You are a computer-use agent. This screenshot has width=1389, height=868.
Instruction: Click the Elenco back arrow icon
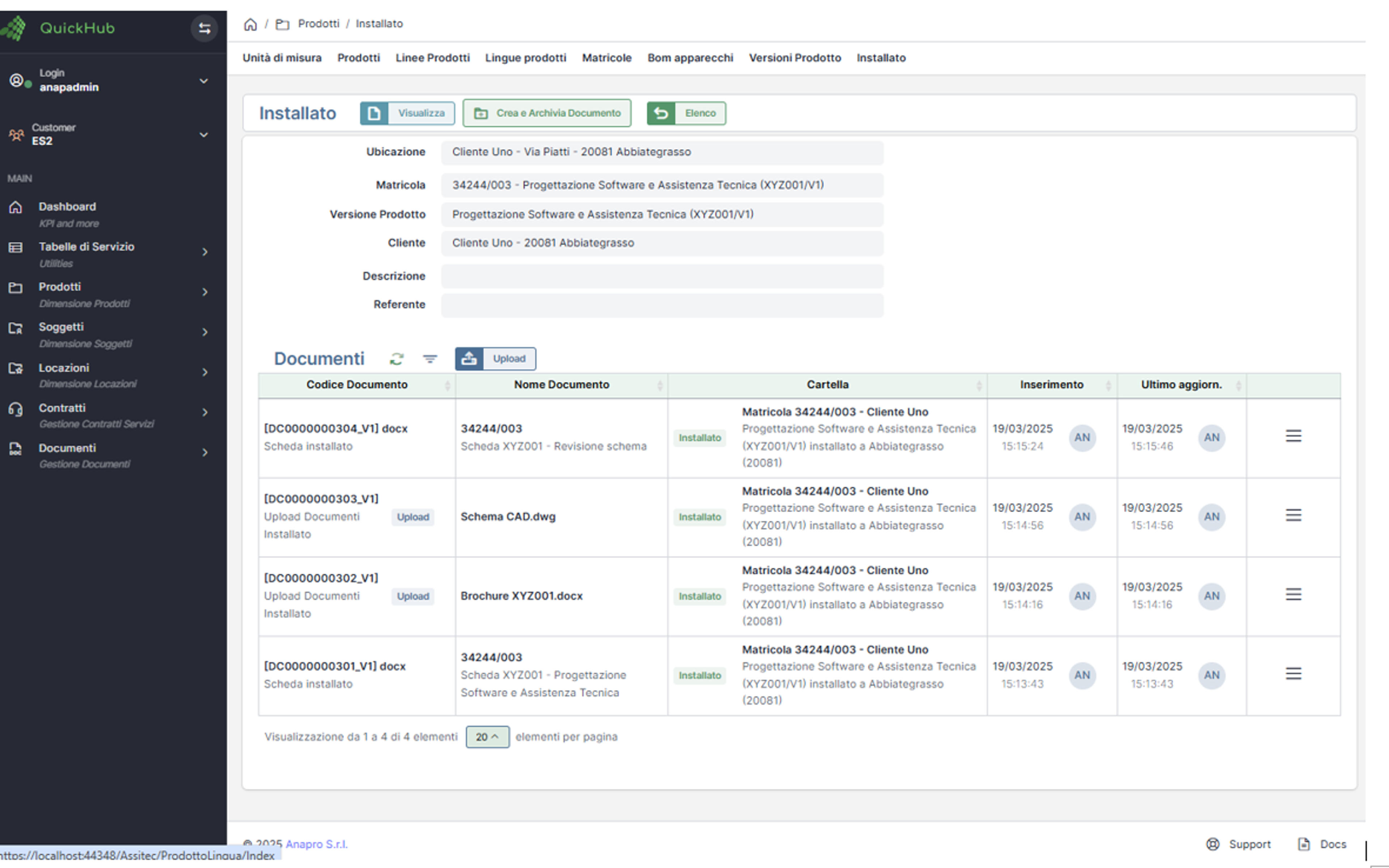click(661, 113)
